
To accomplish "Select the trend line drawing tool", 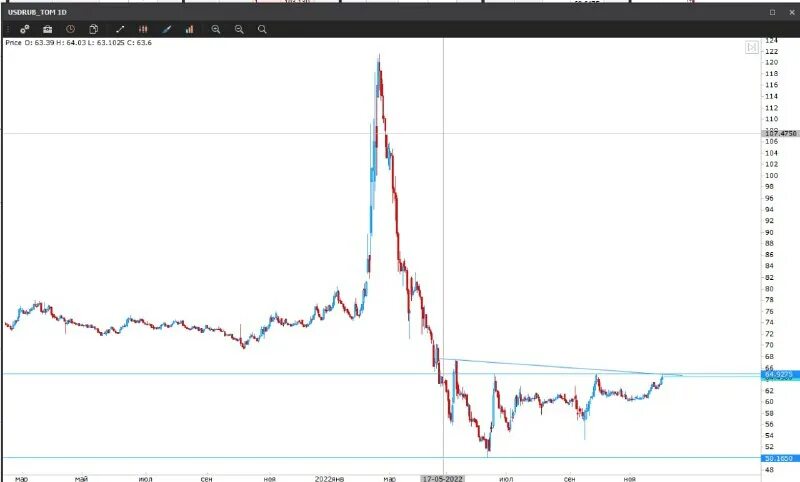I will 120,29.
